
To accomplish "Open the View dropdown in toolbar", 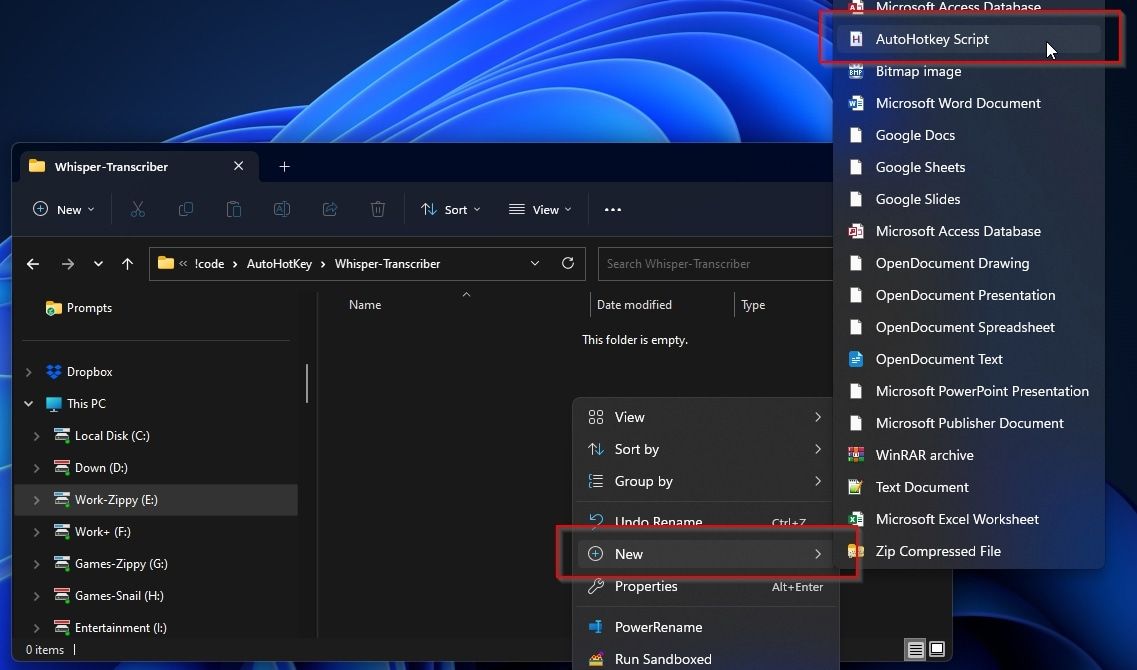I will [x=540, y=209].
